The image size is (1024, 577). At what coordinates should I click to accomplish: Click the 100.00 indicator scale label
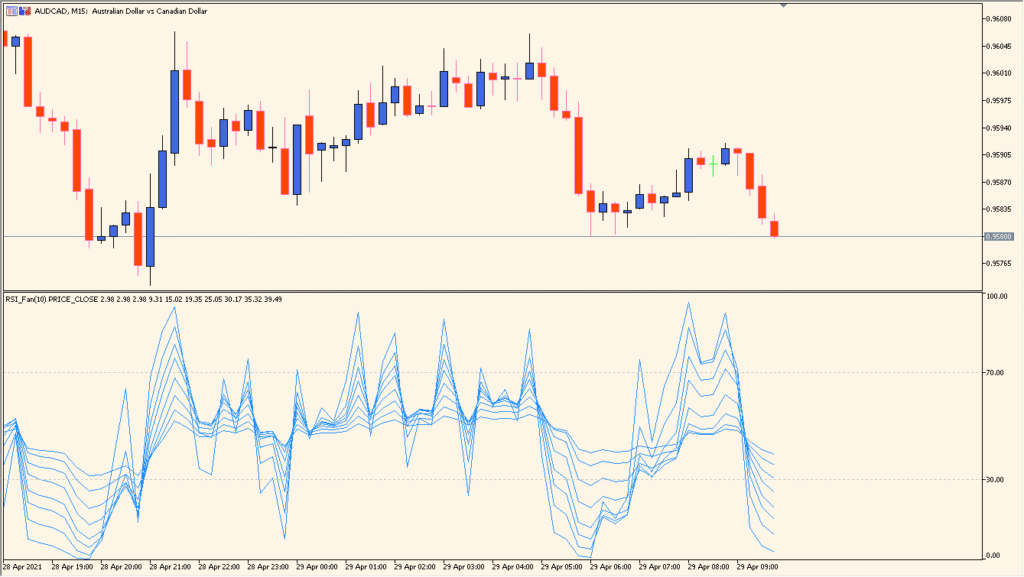[x=997, y=296]
